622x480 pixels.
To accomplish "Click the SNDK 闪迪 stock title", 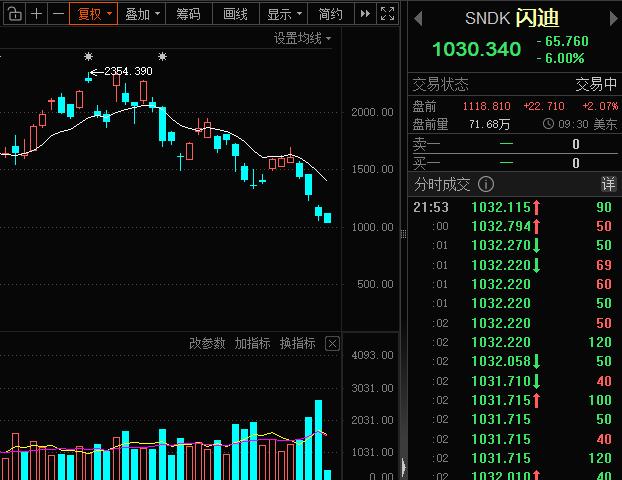I will [512, 18].
